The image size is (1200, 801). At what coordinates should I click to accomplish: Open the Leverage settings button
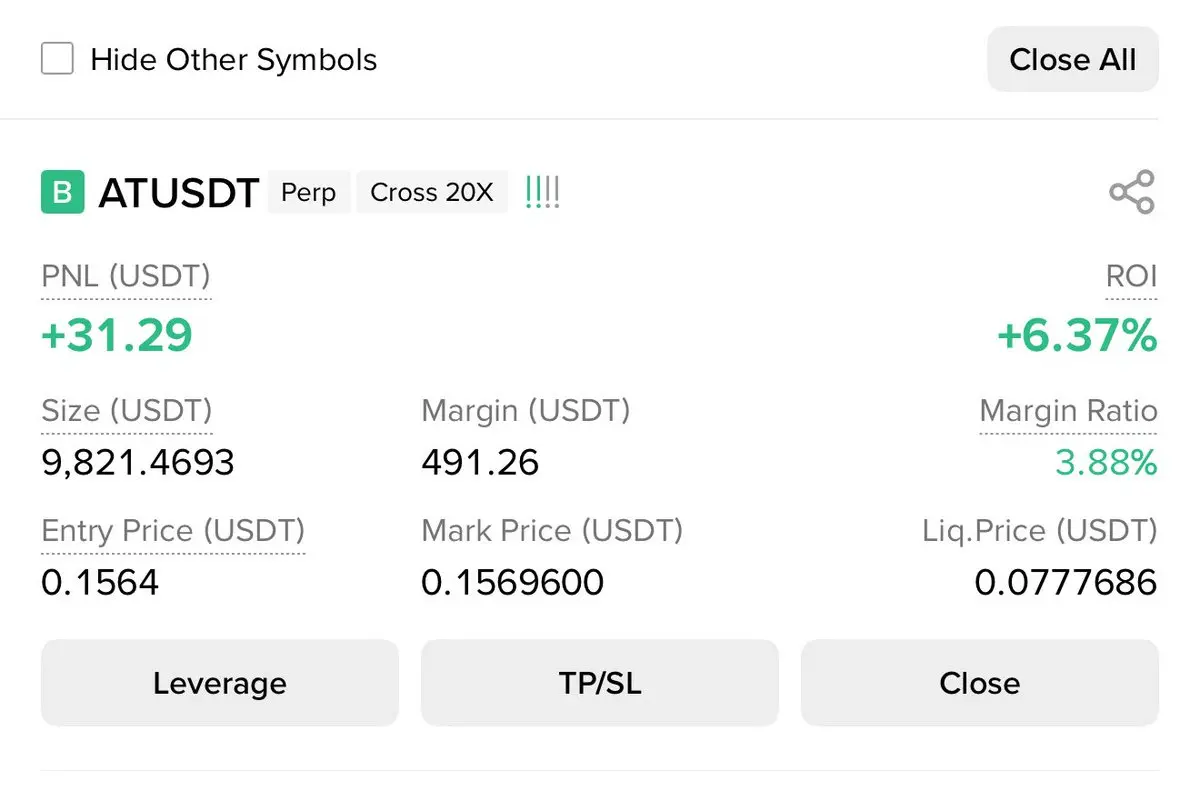[x=219, y=683]
